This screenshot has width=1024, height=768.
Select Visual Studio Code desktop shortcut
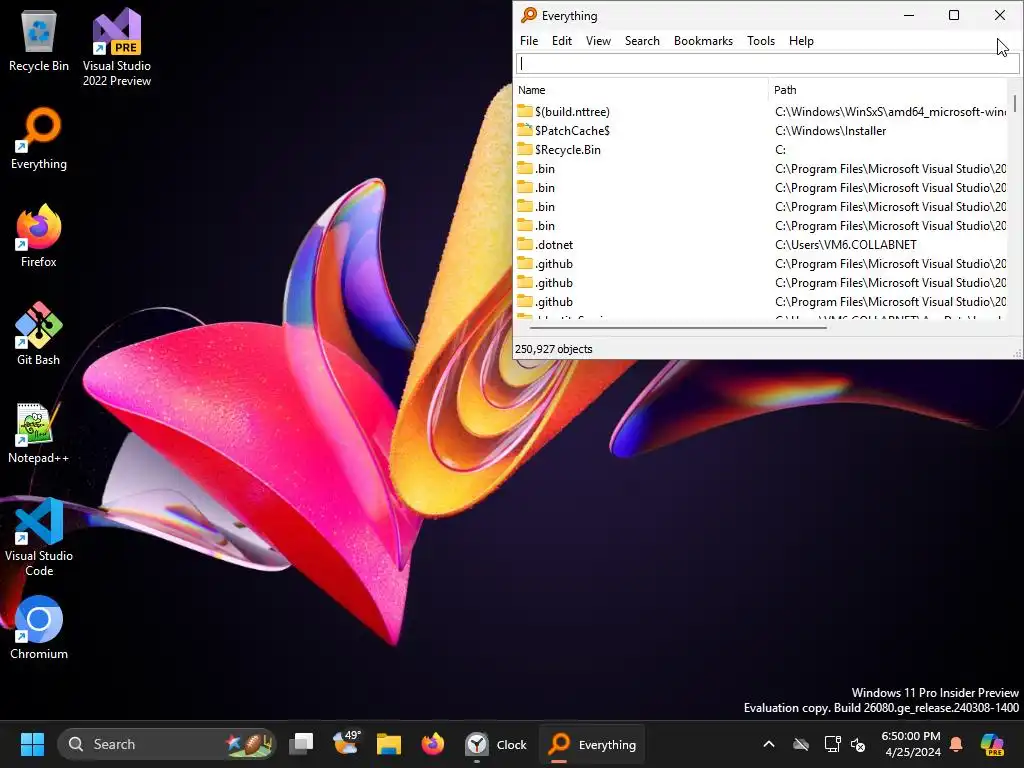click(x=39, y=537)
